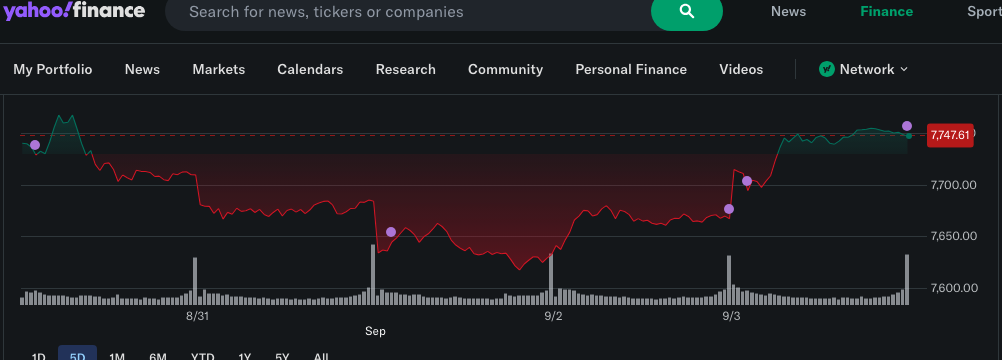1002x360 pixels.
Task: Open News in the top header
Action: coord(788,12)
